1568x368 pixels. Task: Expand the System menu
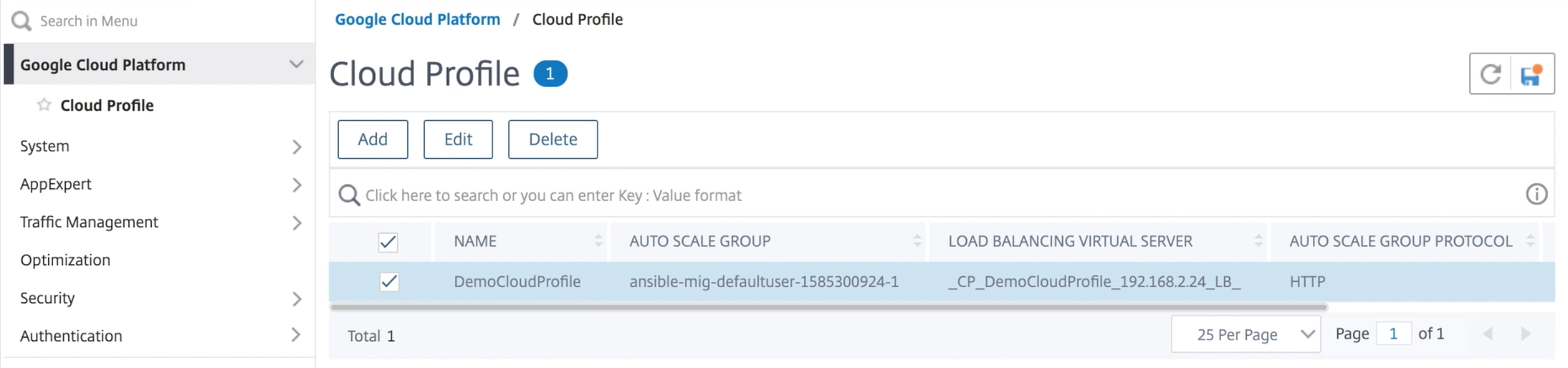point(297,147)
